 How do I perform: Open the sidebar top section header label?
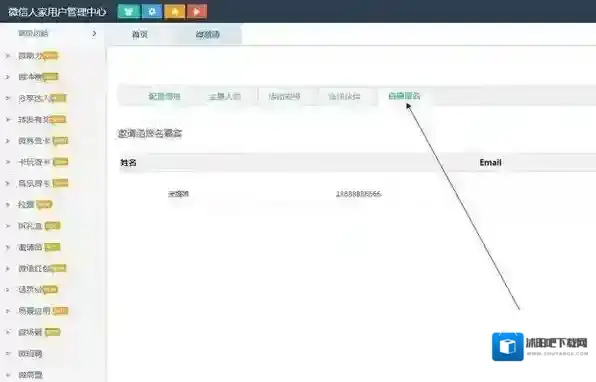[x=33, y=33]
